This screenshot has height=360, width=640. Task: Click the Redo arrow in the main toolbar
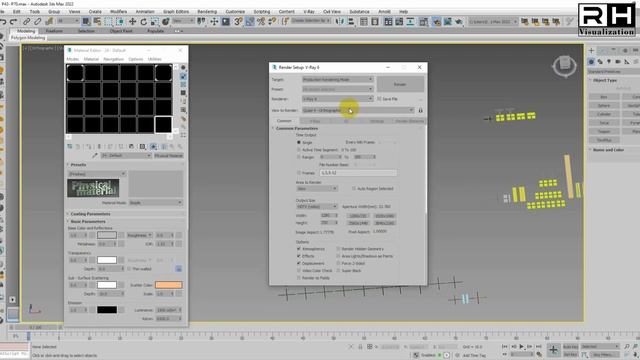[x=13, y=22]
